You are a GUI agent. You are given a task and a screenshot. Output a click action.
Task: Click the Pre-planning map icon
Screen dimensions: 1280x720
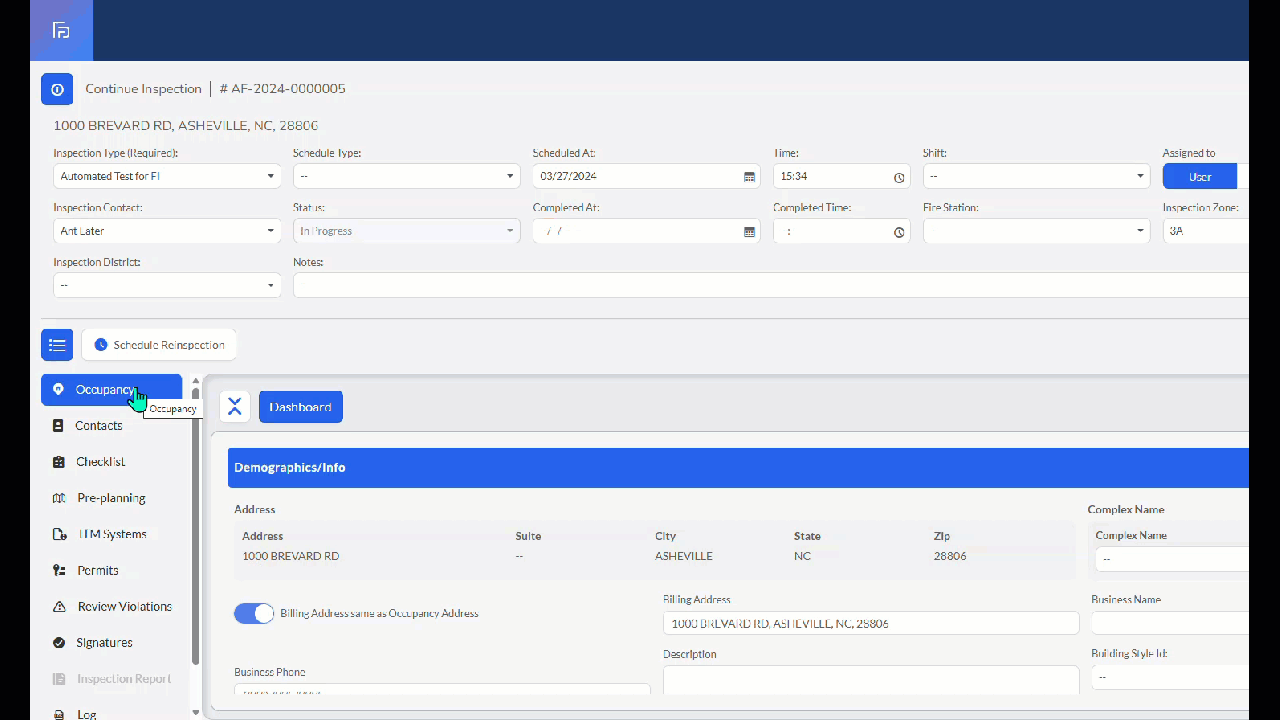click(x=58, y=498)
